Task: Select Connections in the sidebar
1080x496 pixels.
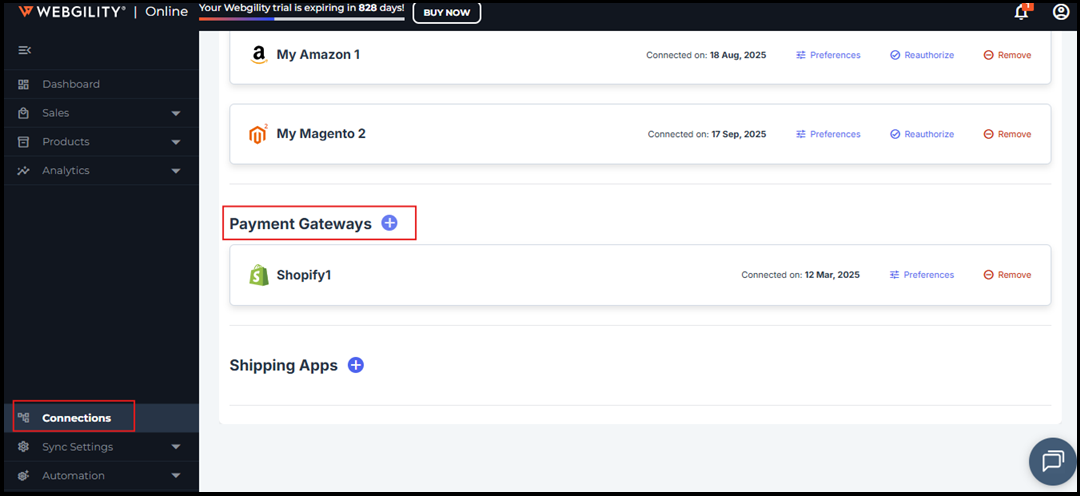Action: point(76,417)
